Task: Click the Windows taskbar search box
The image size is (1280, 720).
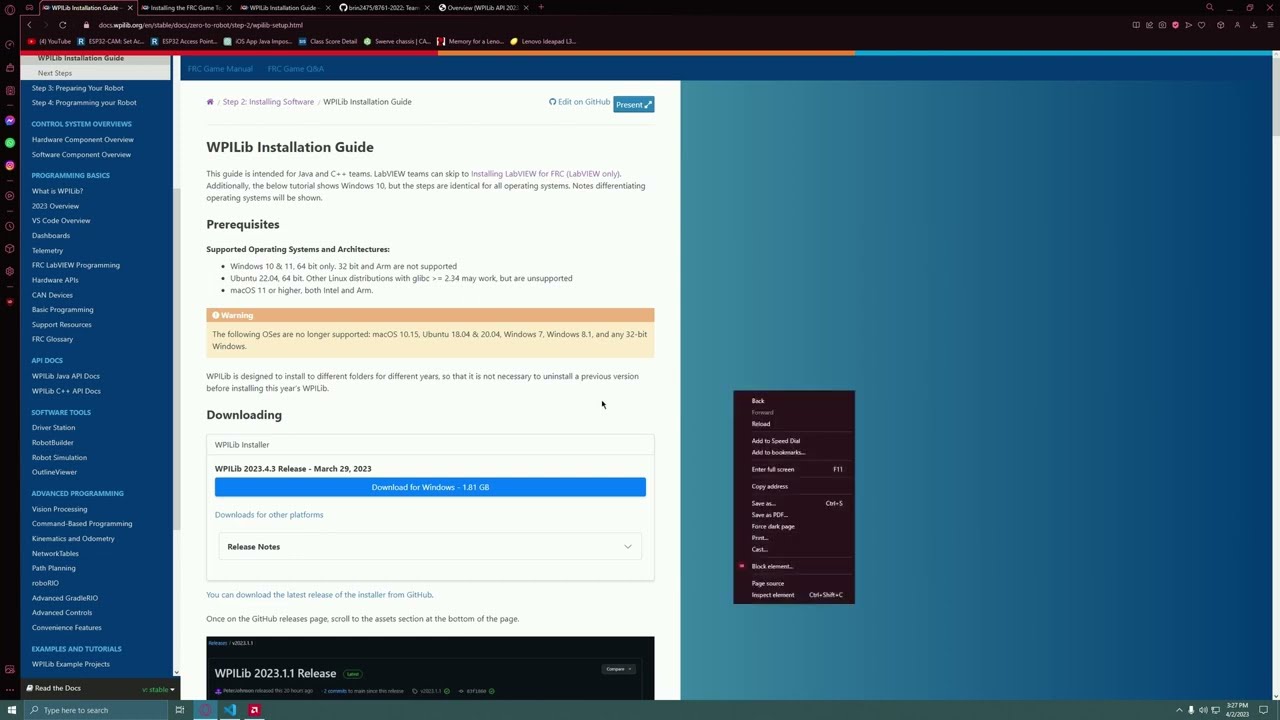Action: [95, 710]
